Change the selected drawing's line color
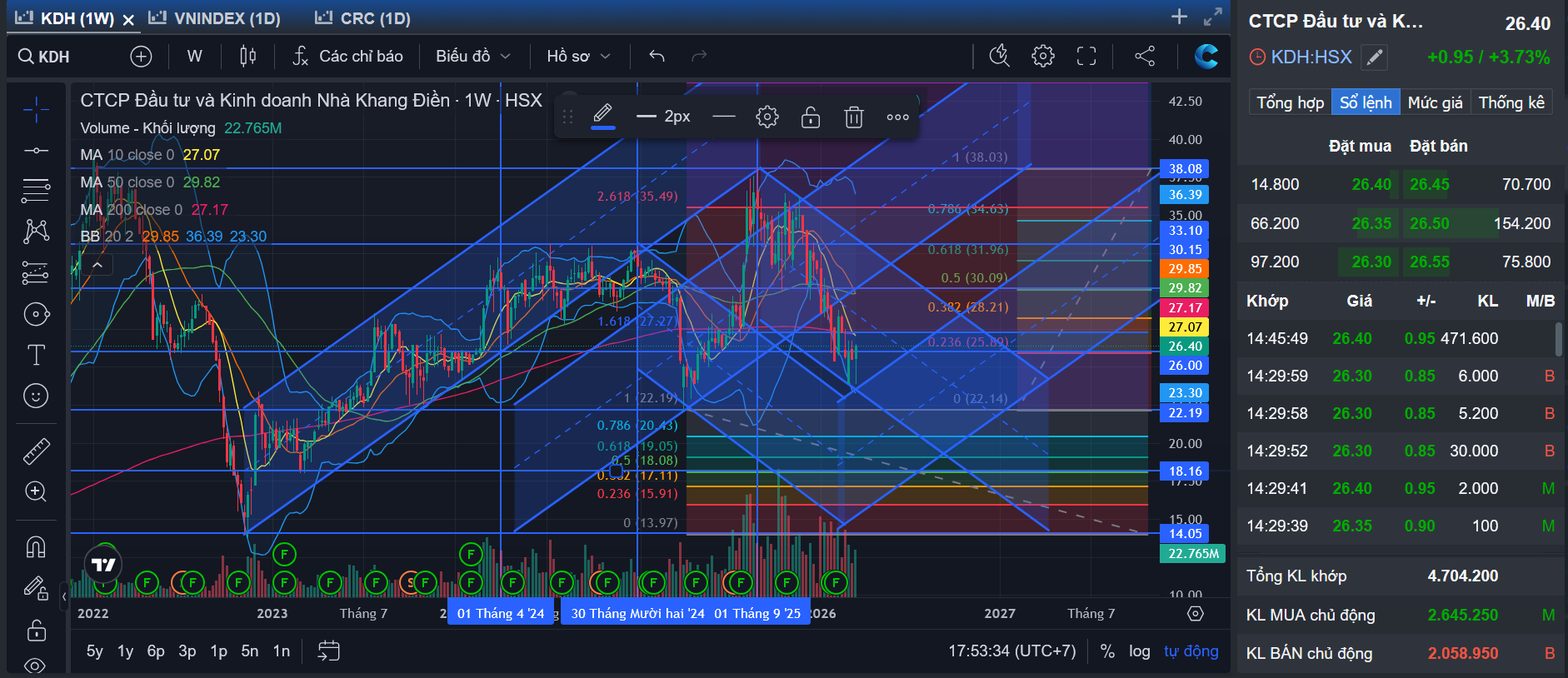 tap(603, 117)
